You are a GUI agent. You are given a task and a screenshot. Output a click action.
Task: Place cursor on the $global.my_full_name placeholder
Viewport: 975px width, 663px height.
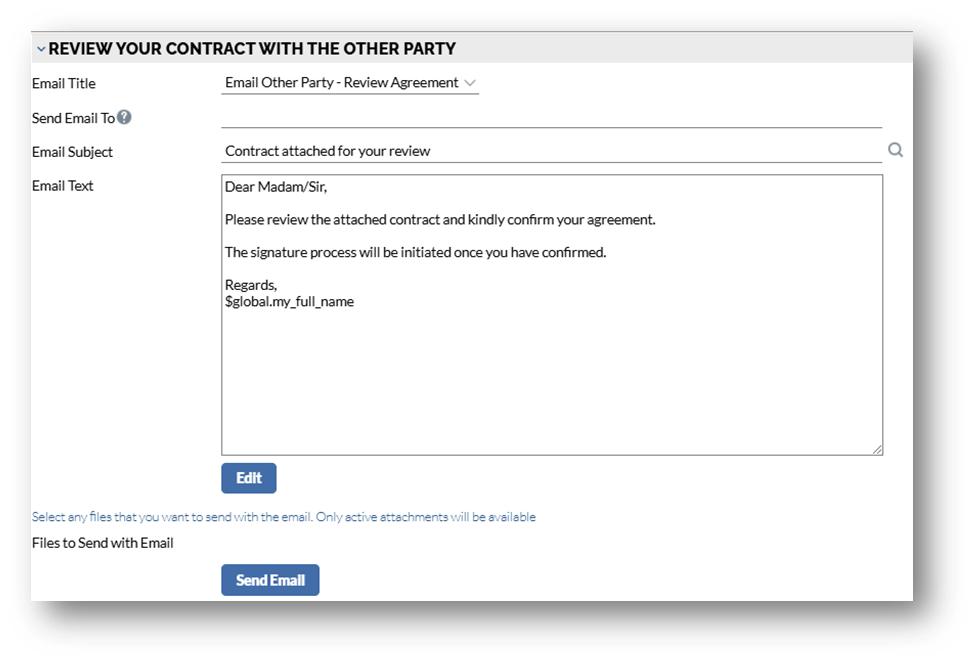tap(289, 301)
